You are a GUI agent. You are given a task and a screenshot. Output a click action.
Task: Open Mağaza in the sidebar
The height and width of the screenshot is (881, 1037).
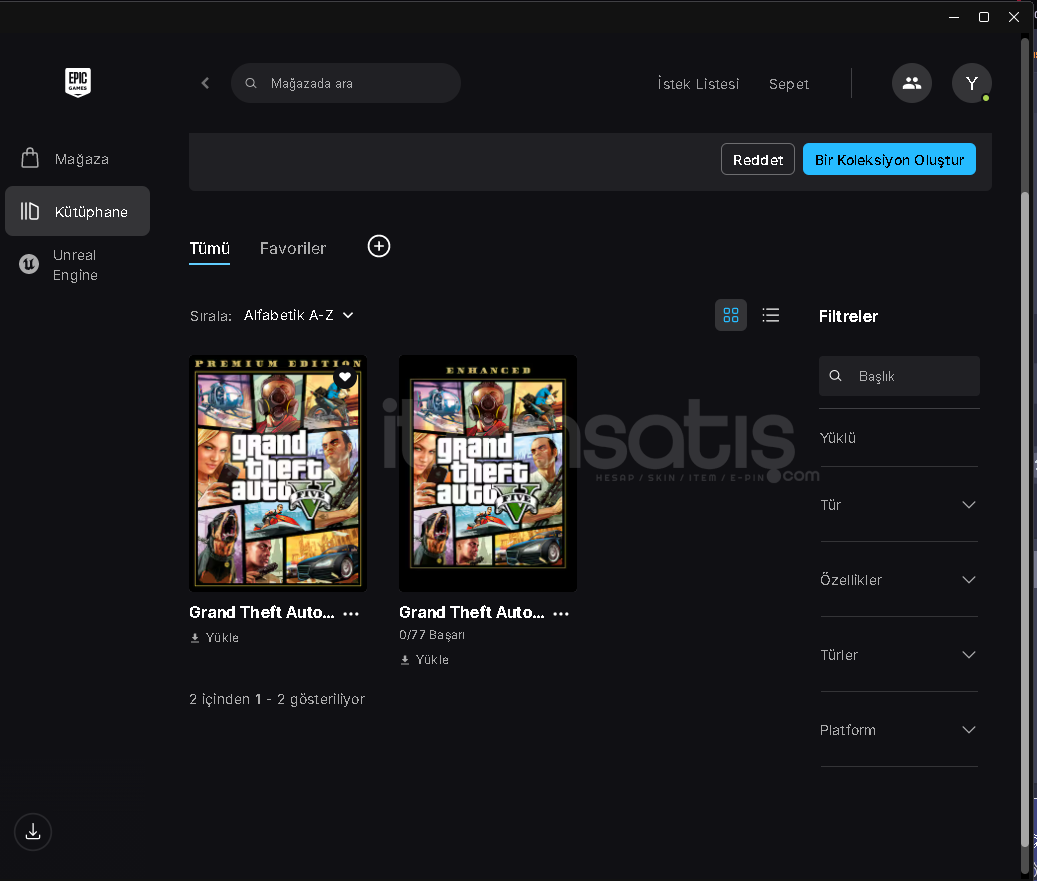[x=77, y=159]
